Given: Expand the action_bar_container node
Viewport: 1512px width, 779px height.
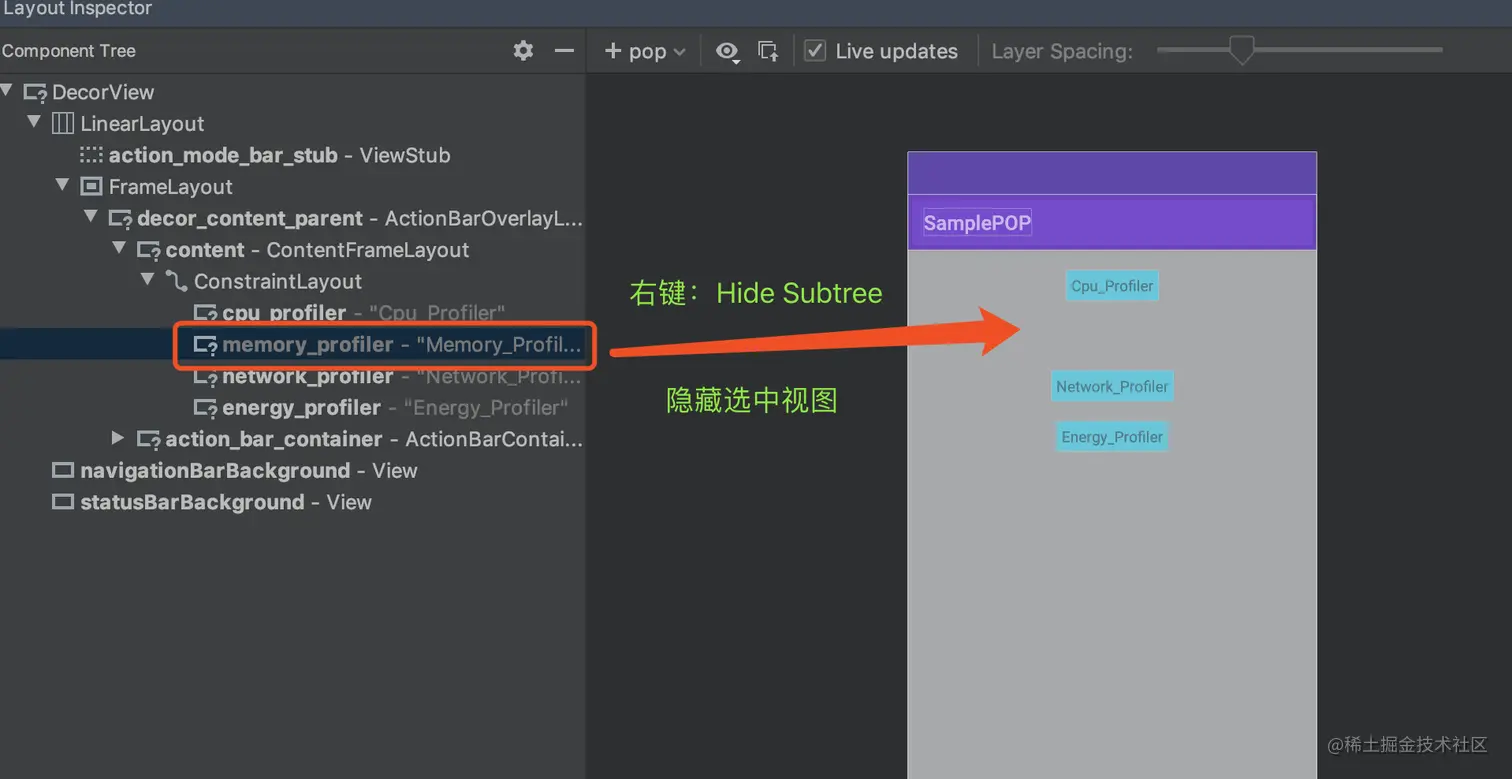Looking at the screenshot, I should click(x=118, y=438).
